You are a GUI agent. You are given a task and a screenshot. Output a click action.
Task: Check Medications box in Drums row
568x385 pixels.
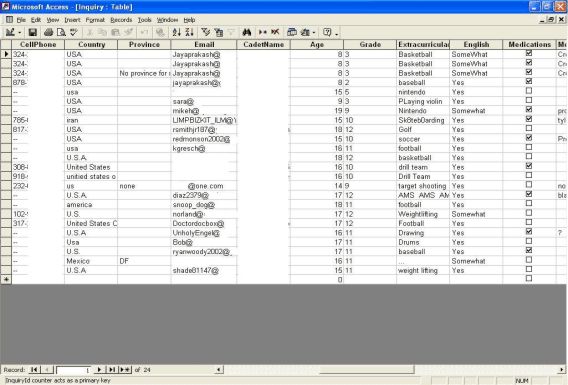pos(529,241)
